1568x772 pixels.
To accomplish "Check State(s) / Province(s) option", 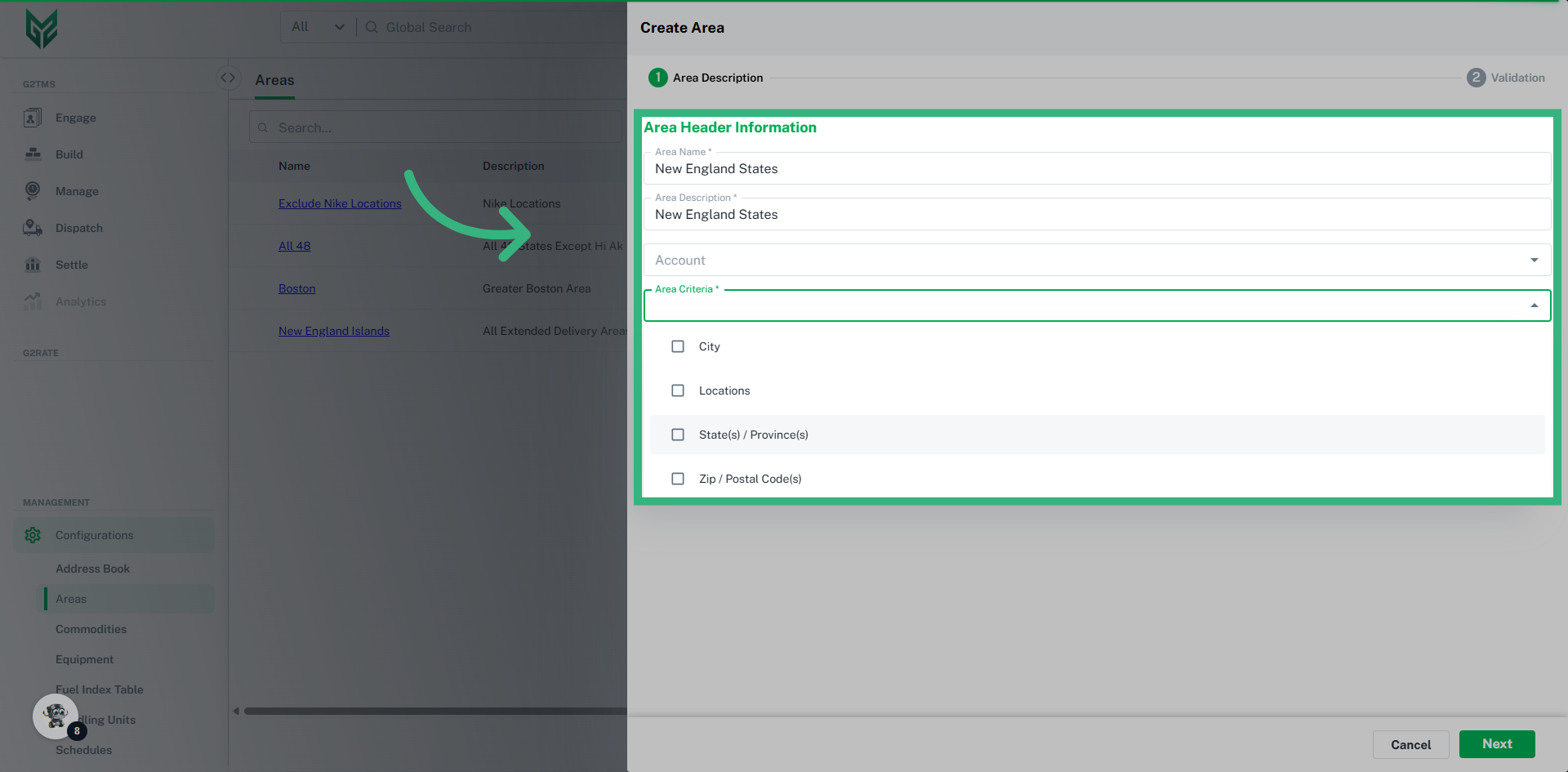I will 677,434.
